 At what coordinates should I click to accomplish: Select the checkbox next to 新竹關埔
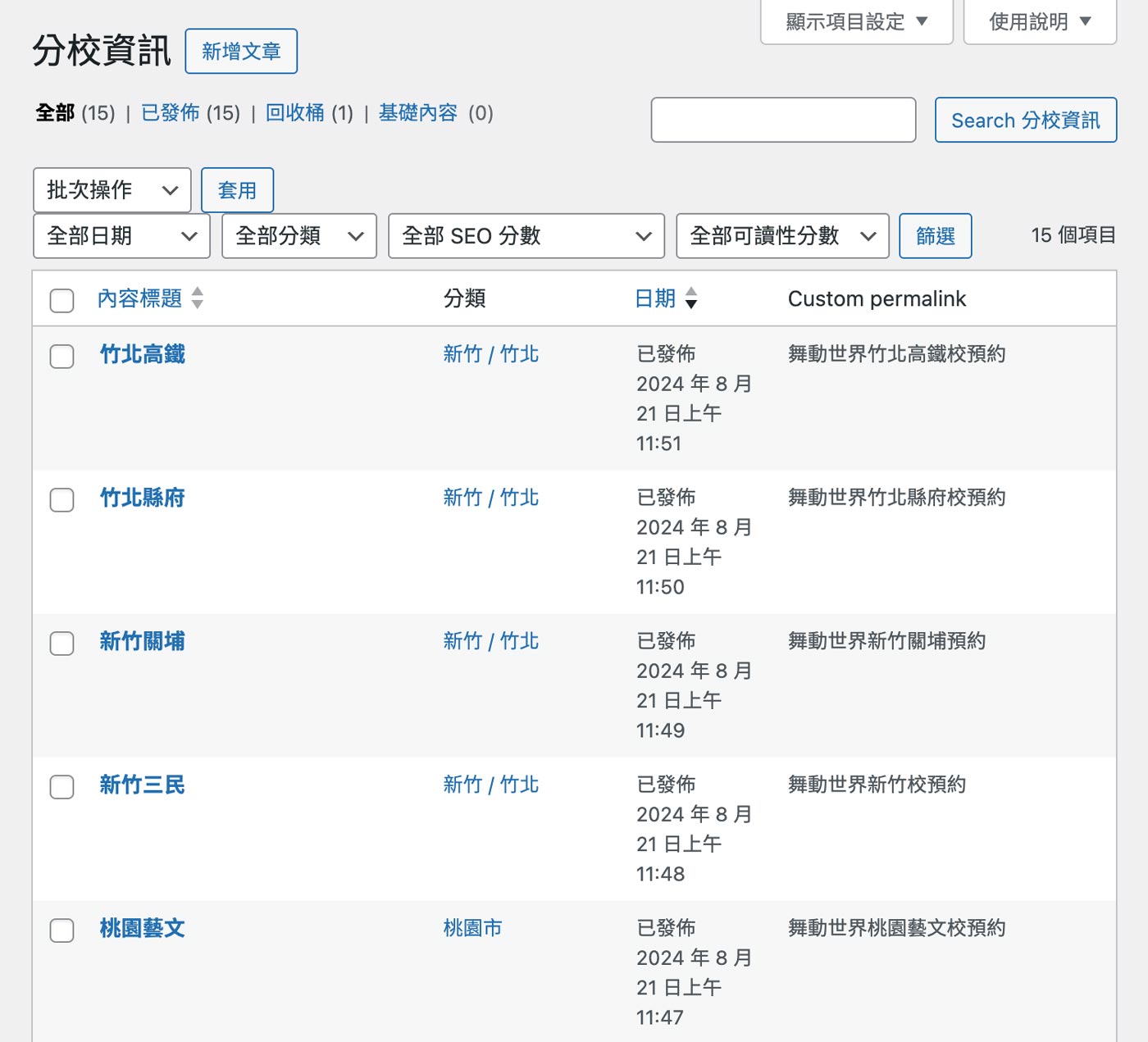(x=62, y=643)
